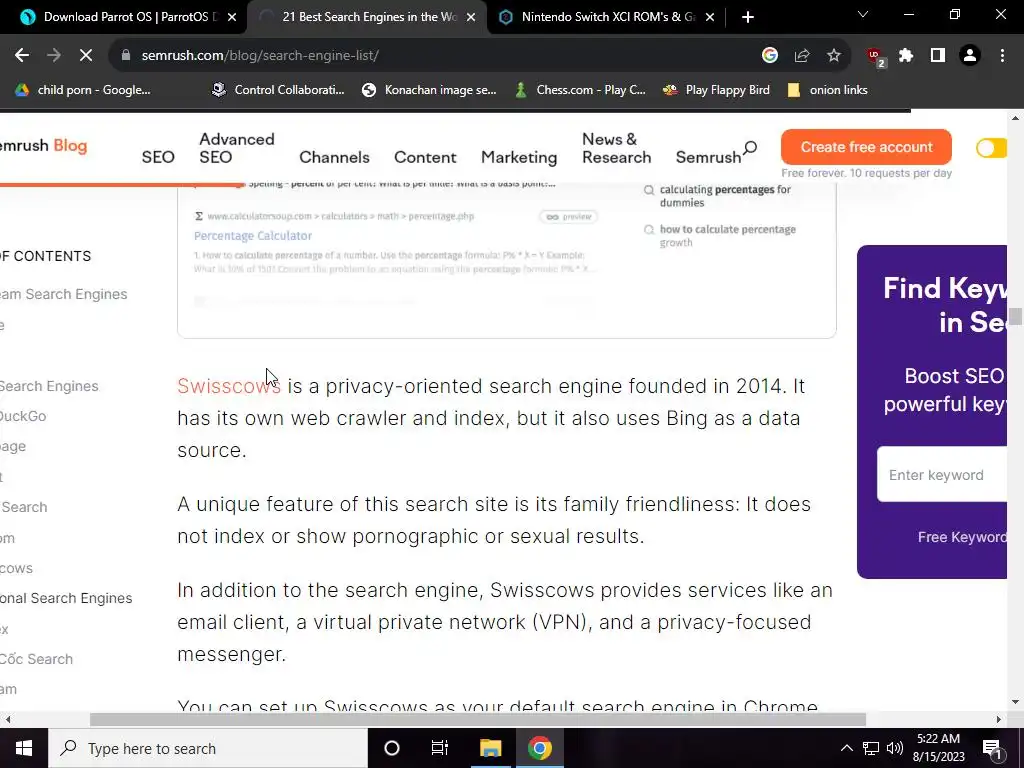Open the Windows Start menu

(24, 748)
